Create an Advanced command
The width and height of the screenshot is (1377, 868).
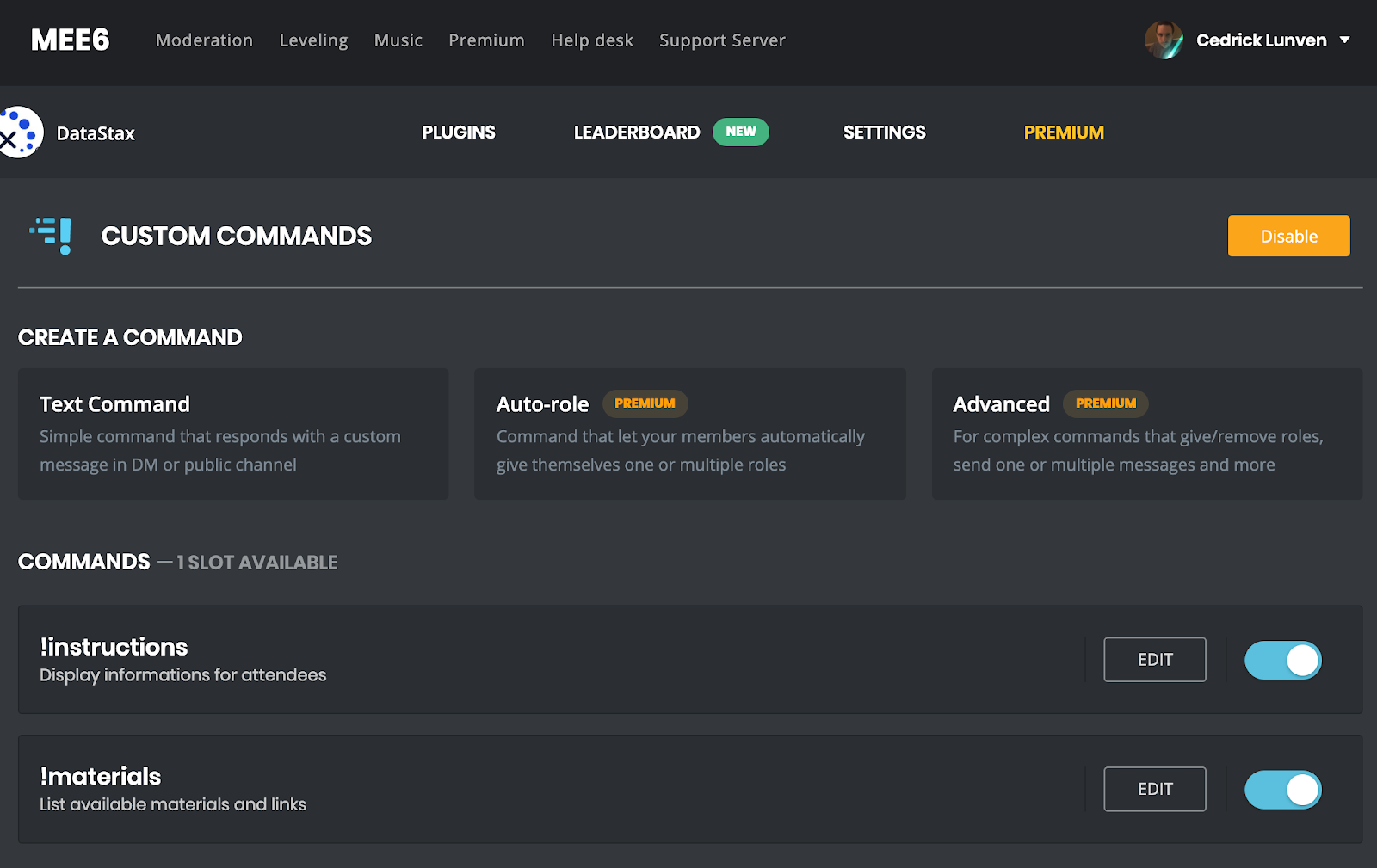(1147, 434)
